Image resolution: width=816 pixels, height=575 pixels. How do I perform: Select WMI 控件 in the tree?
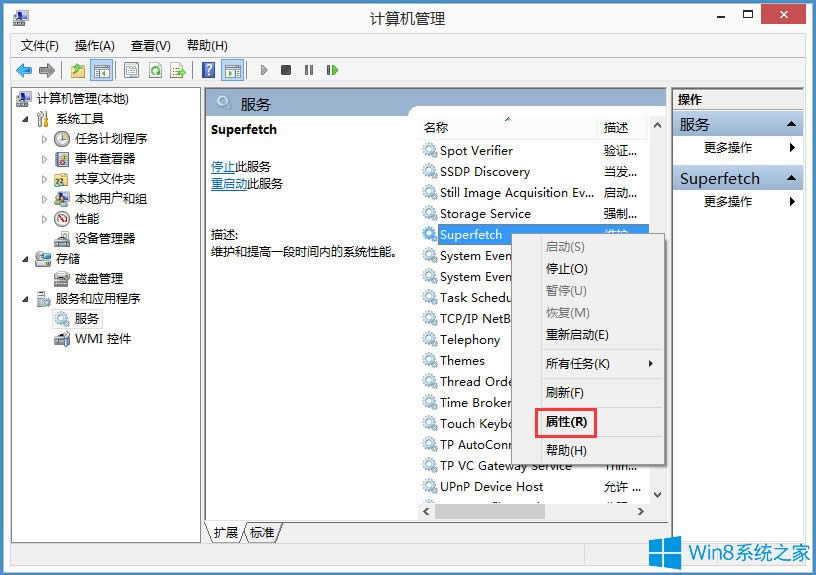coord(103,339)
